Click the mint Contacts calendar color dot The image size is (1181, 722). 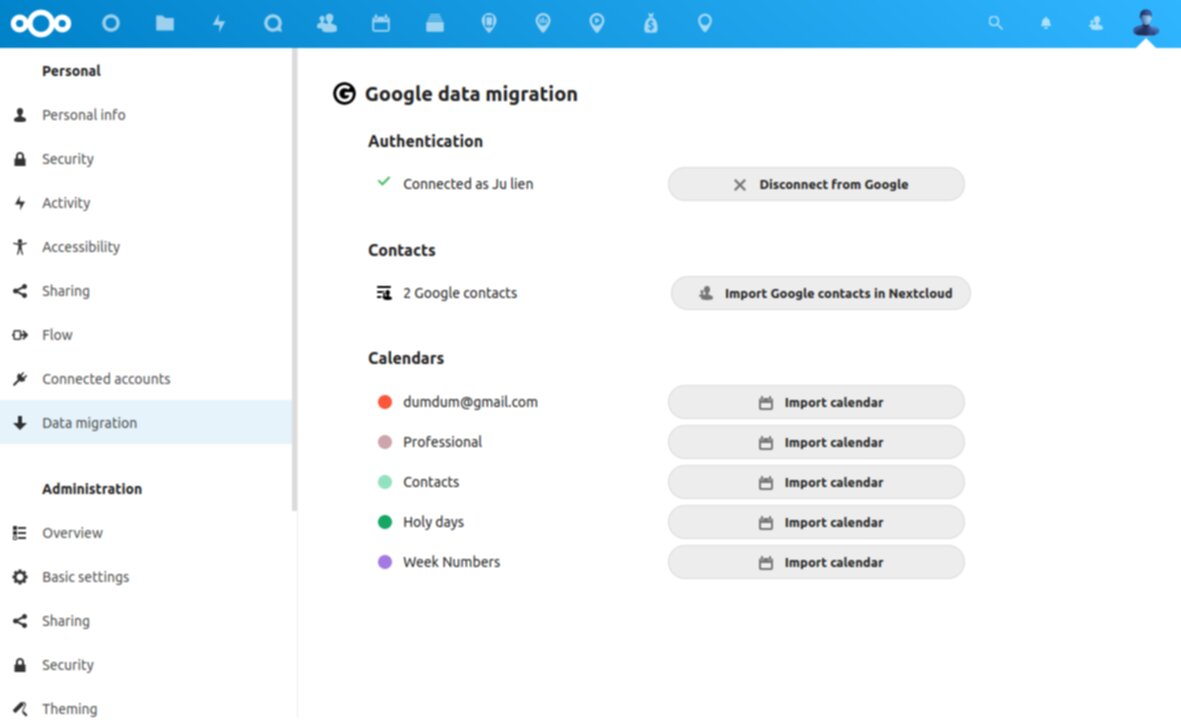385,482
